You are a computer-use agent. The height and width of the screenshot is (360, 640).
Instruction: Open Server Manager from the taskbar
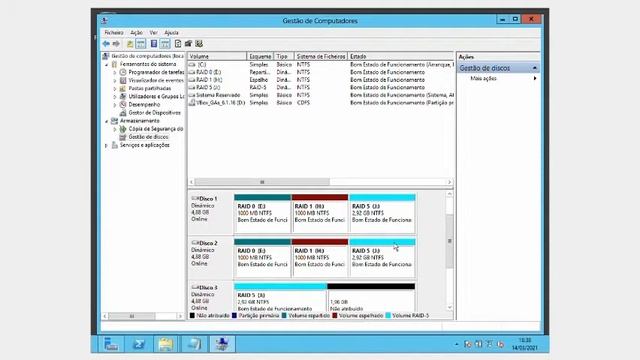[x=111, y=344]
